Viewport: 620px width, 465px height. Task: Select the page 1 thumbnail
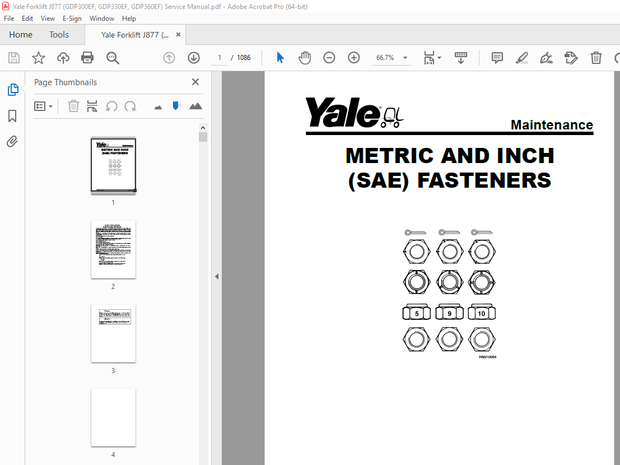(x=113, y=165)
